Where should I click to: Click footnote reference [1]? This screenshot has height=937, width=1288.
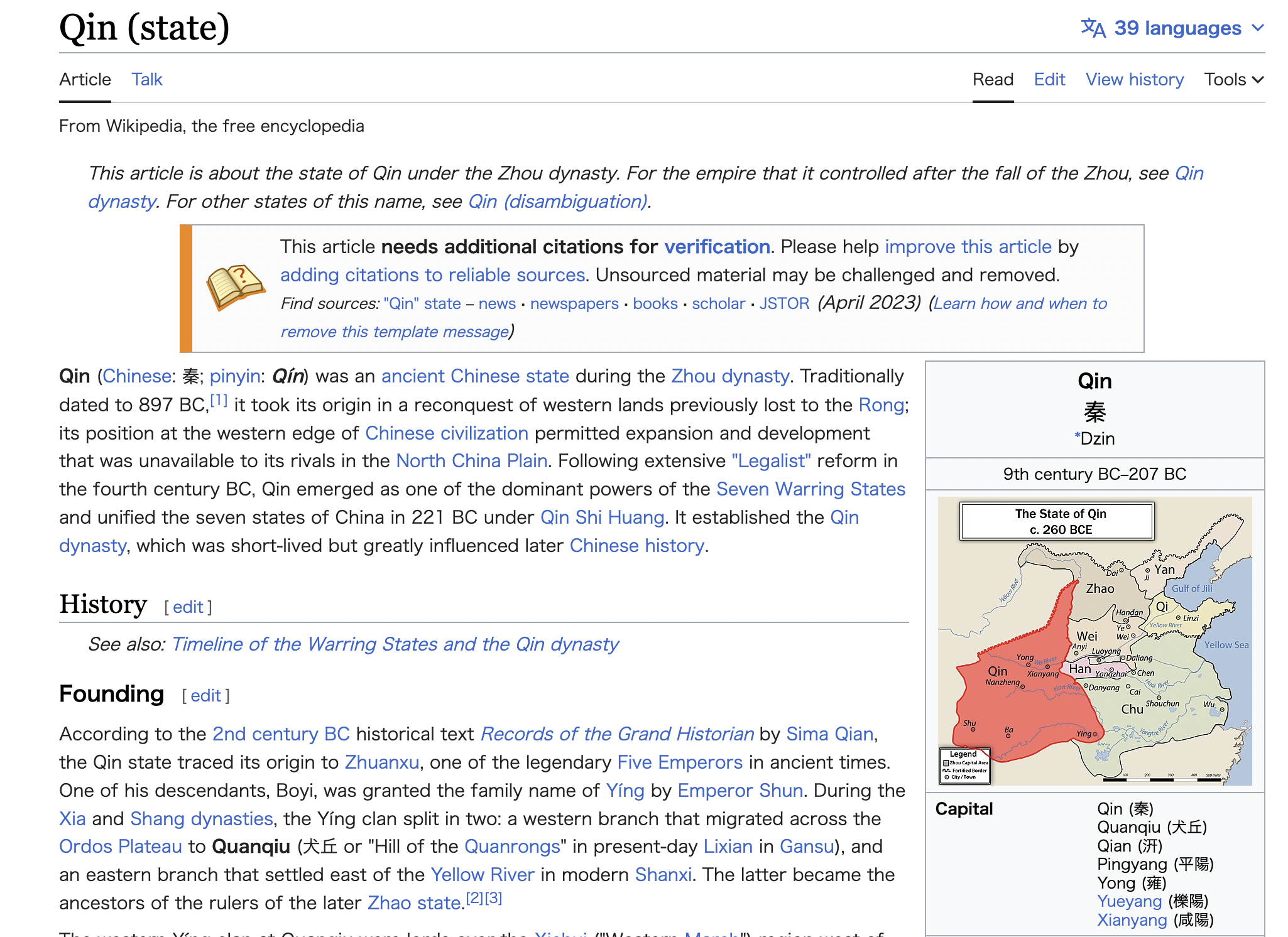click(x=219, y=400)
